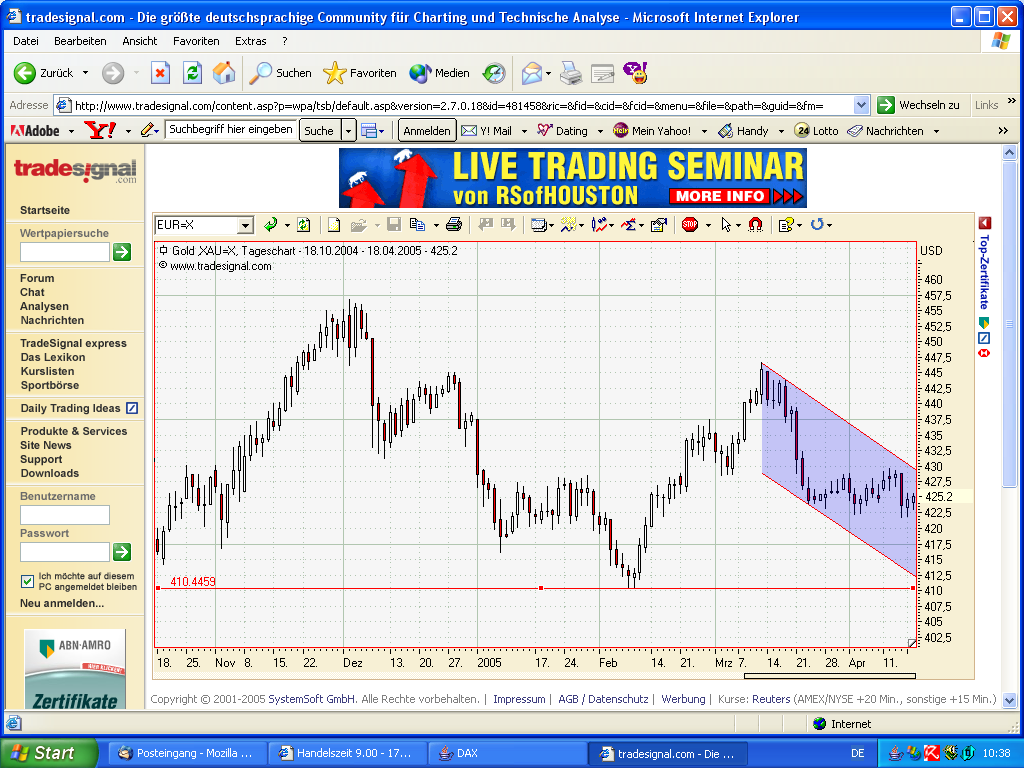The width and height of the screenshot is (1024, 768).
Task: Click the chart refresh icon with green arrows
Action: [x=304, y=225]
